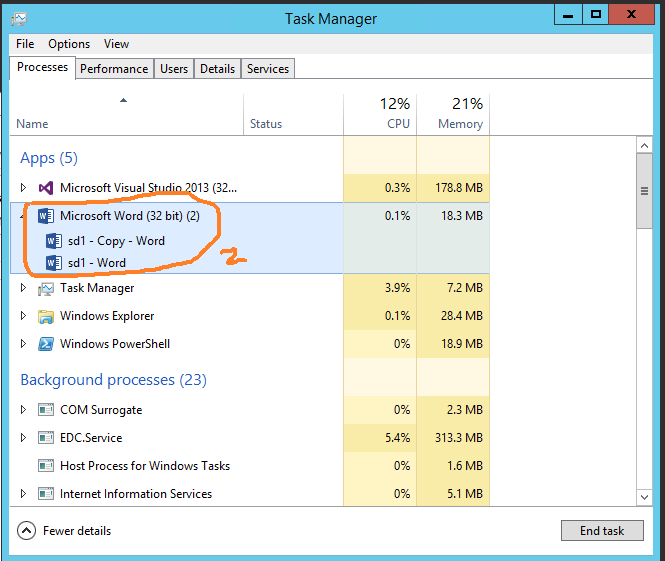
Task: Click the scrollbar up arrow
Action: coord(645,146)
